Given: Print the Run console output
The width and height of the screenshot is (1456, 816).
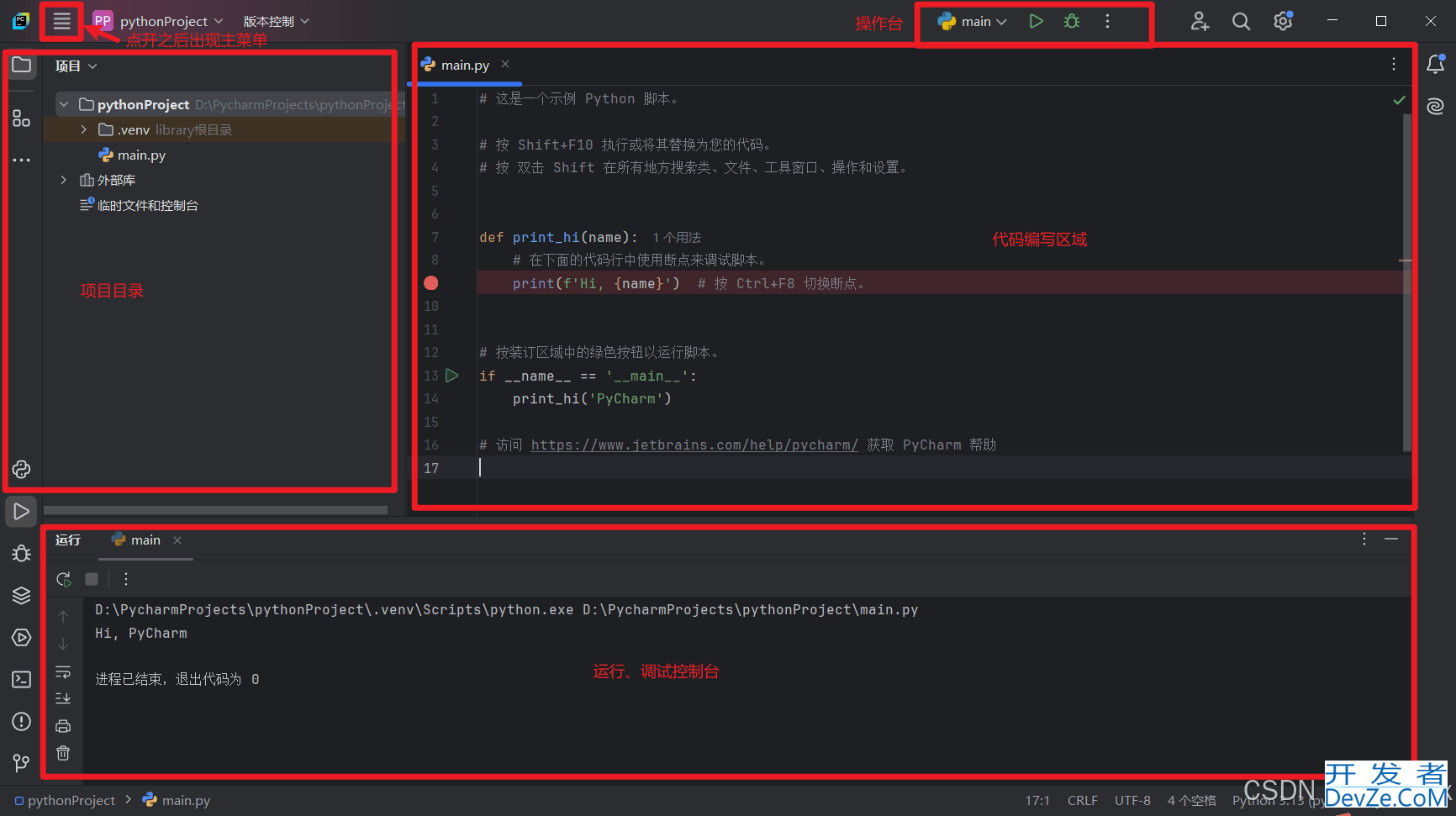Looking at the screenshot, I should pyautogui.click(x=63, y=726).
